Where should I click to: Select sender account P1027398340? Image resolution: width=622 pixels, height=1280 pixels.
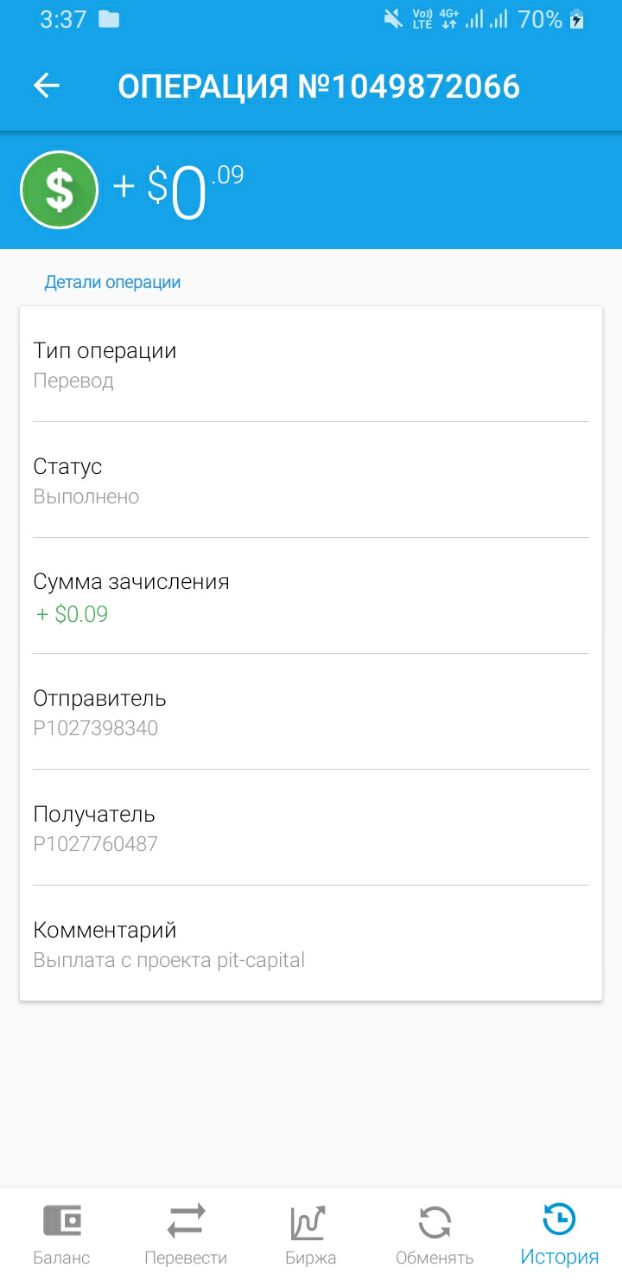(x=96, y=728)
